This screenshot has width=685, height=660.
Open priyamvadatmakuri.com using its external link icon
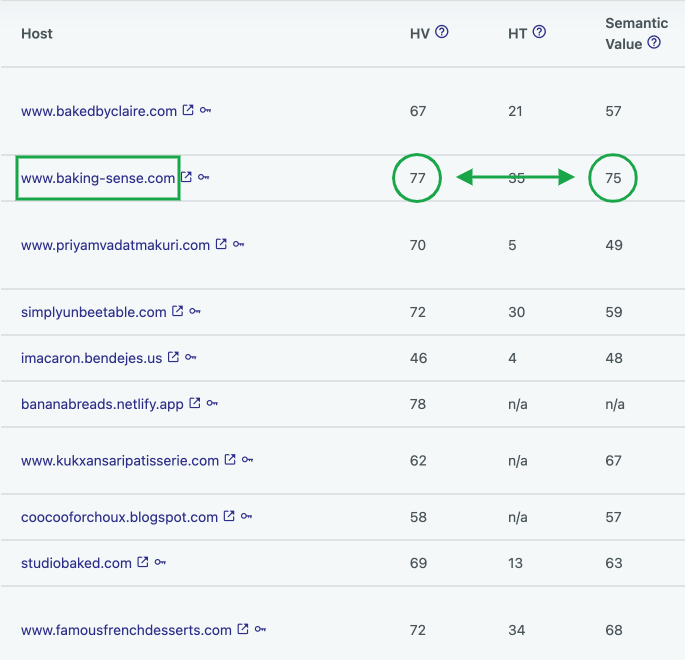[221, 244]
